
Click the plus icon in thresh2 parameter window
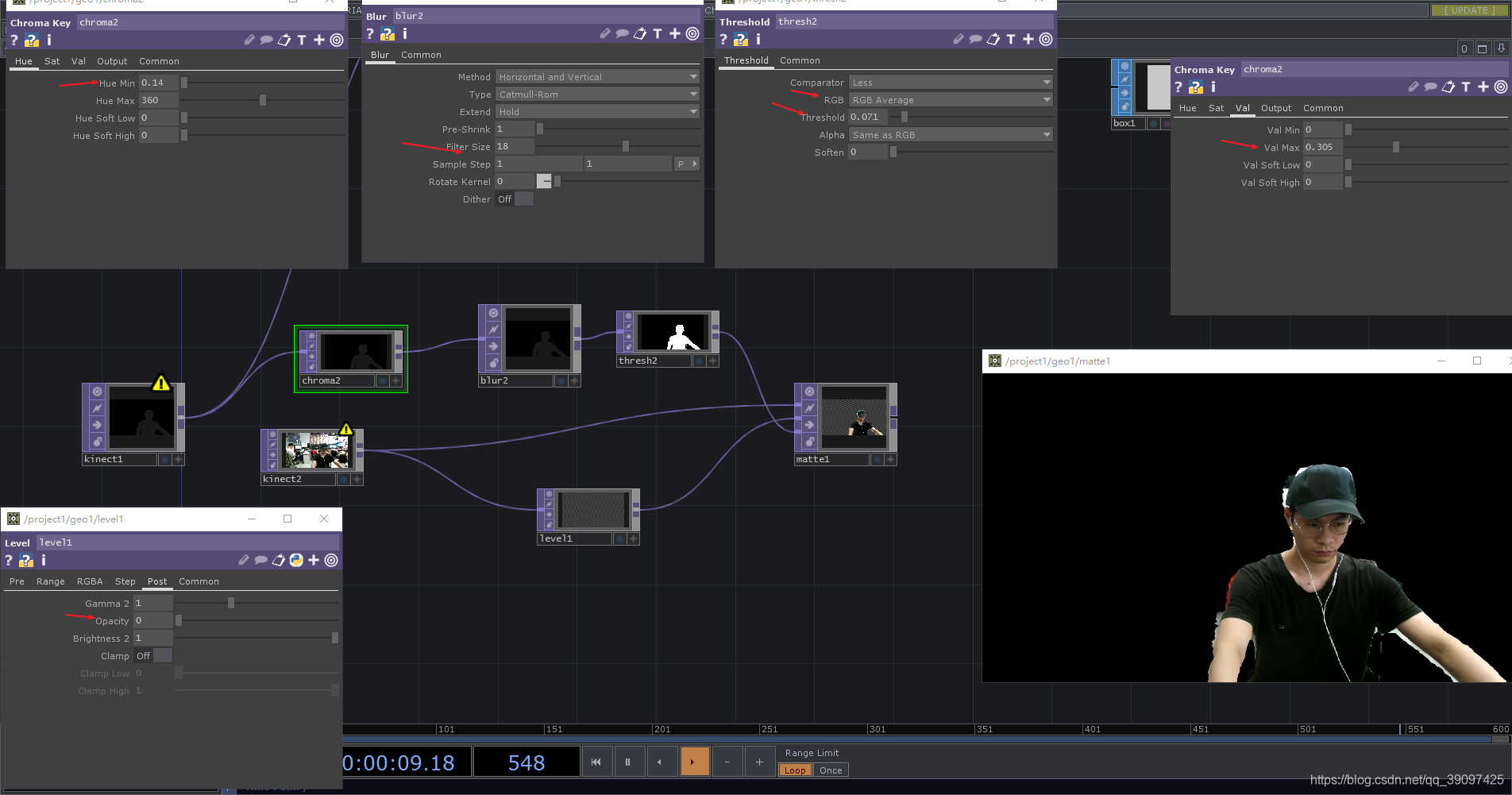tap(1028, 39)
